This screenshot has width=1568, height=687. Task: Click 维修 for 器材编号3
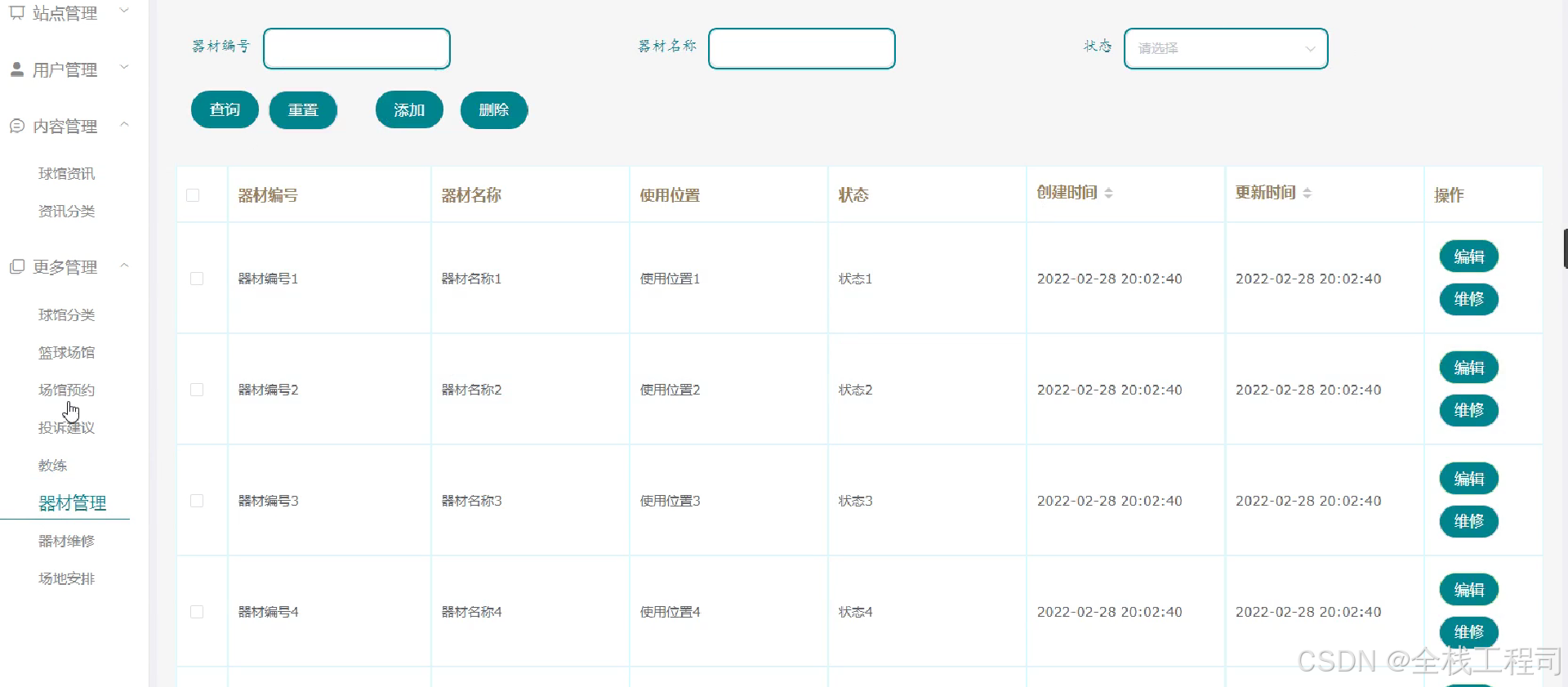[x=1469, y=521]
